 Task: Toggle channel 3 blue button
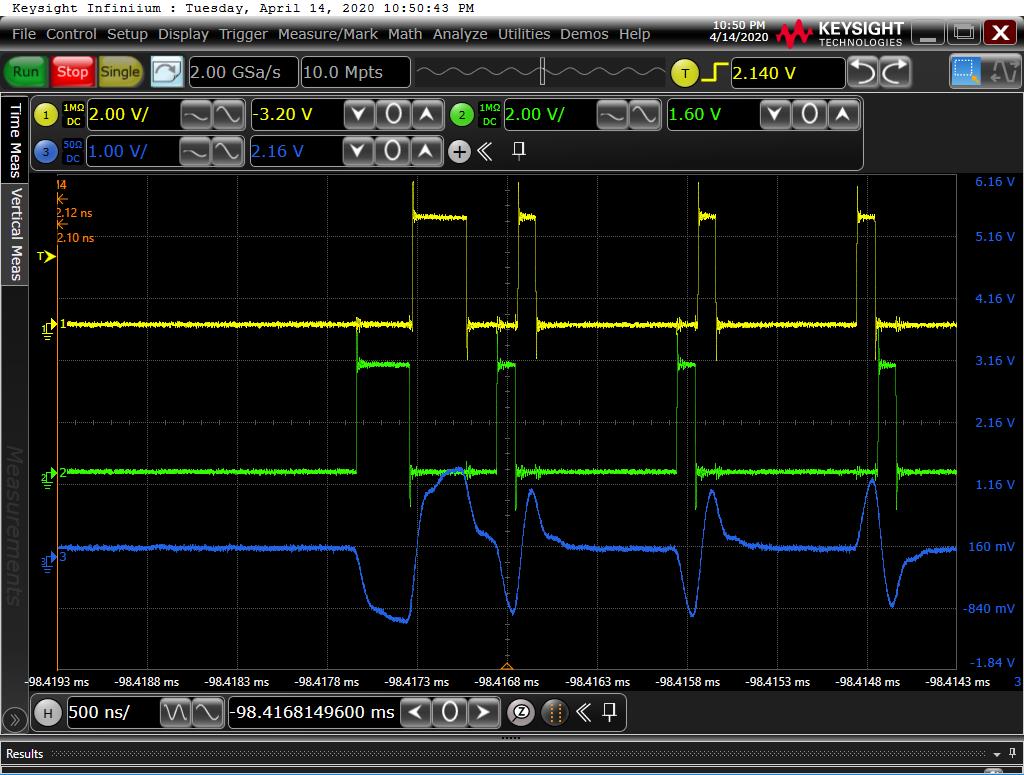[46, 152]
